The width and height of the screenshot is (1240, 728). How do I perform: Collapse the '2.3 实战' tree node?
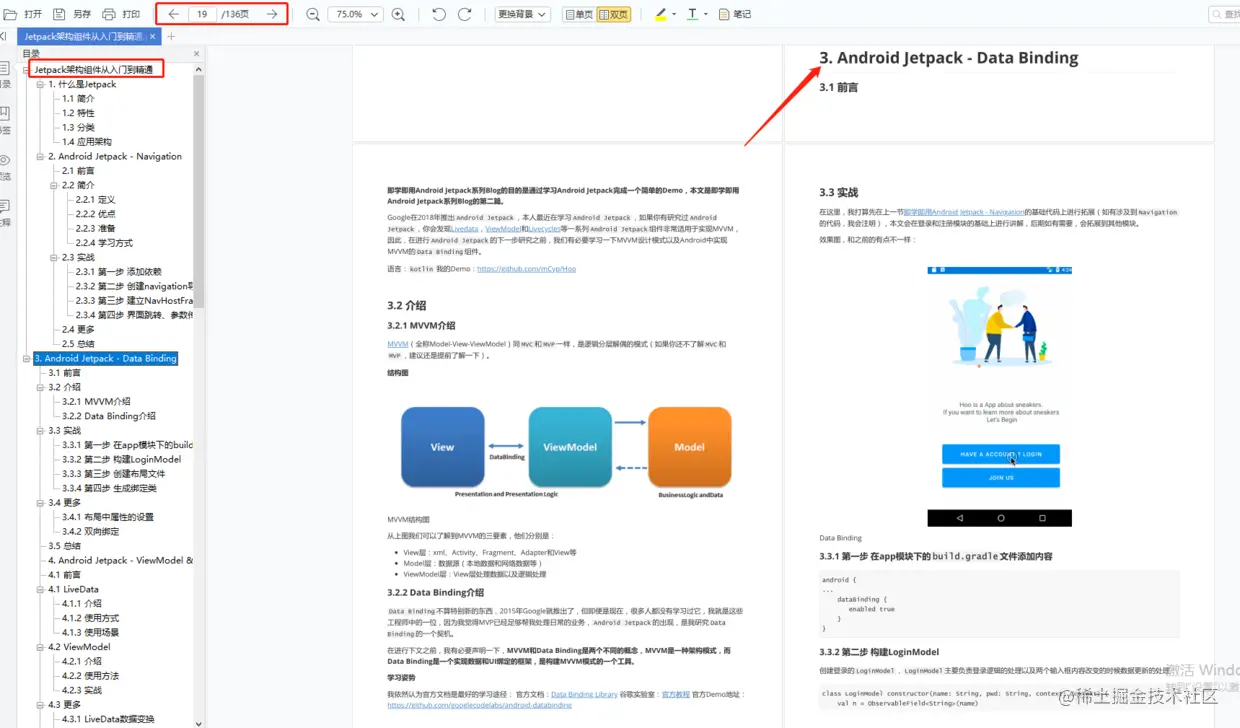tap(54, 257)
